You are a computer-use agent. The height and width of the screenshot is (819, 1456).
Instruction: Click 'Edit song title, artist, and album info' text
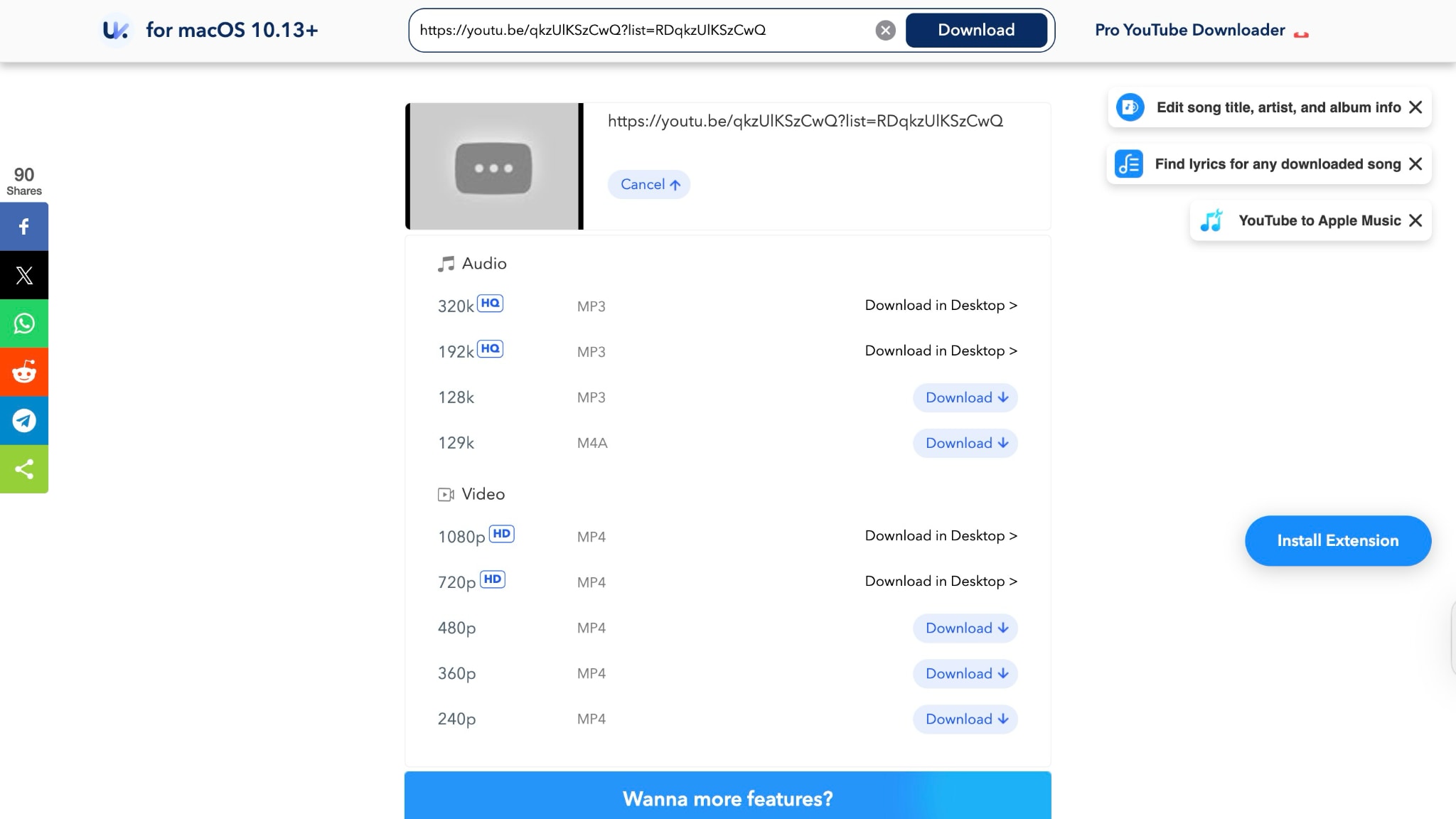point(1278,107)
